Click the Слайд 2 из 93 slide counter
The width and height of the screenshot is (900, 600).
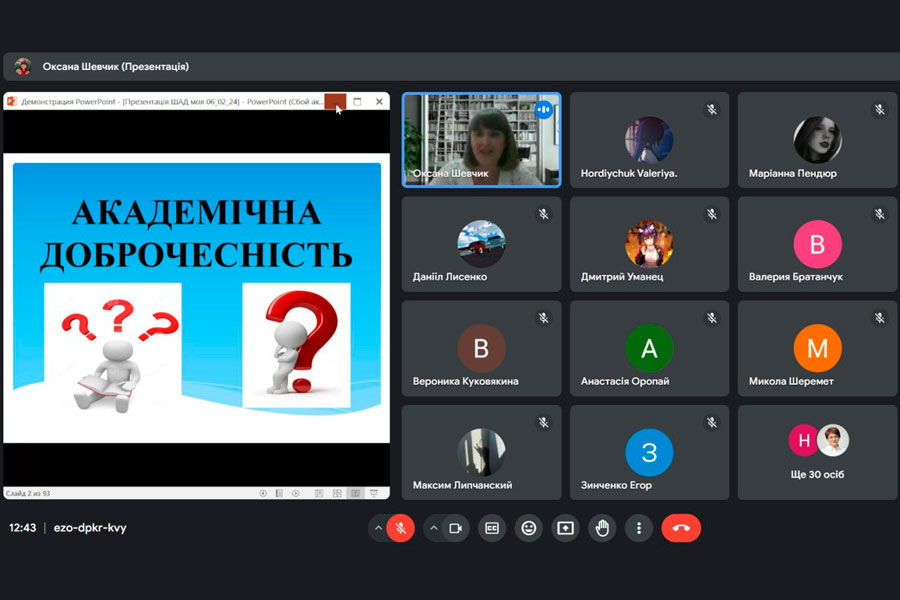coord(28,493)
